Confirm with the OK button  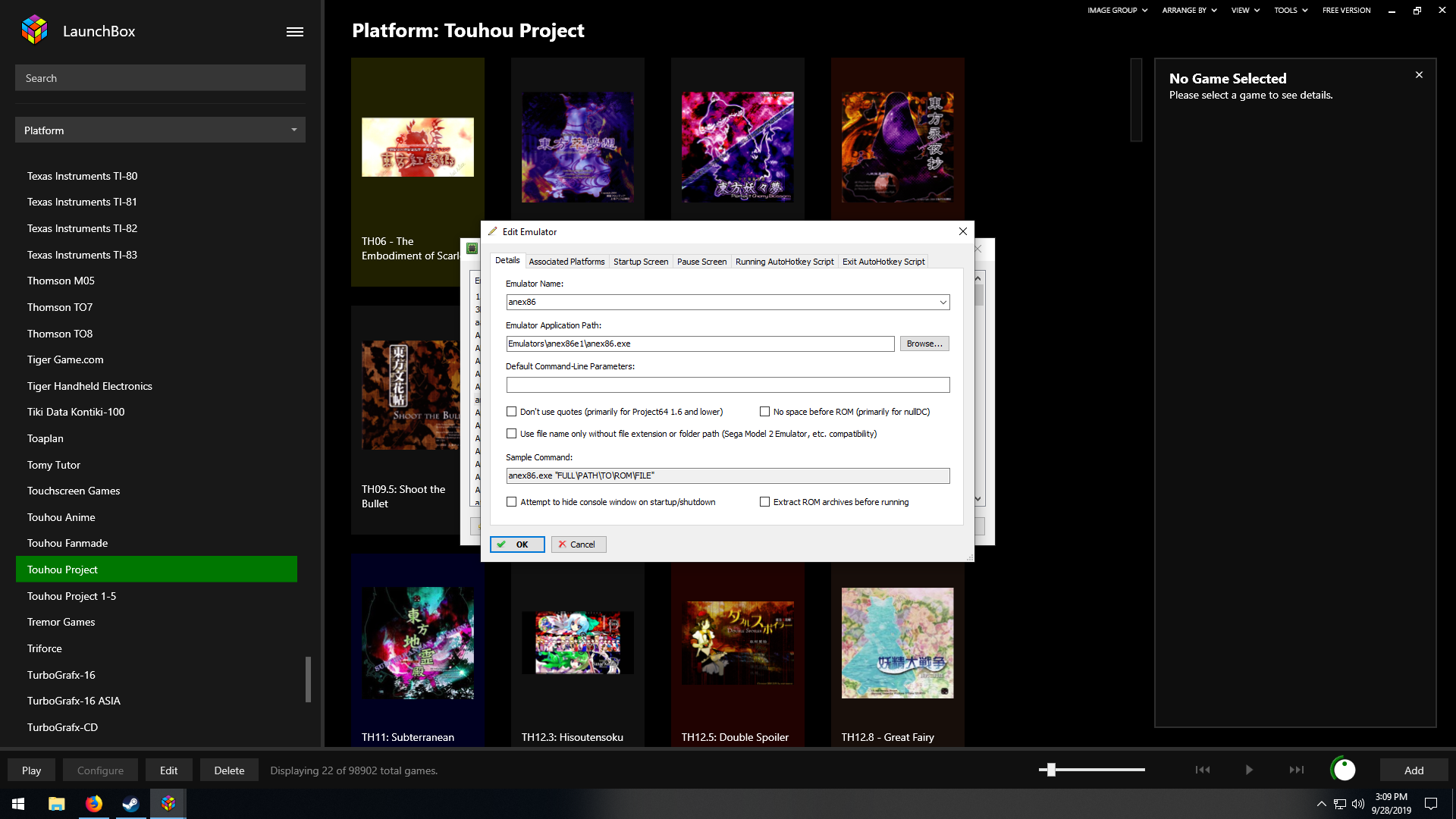click(x=517, y=544)
